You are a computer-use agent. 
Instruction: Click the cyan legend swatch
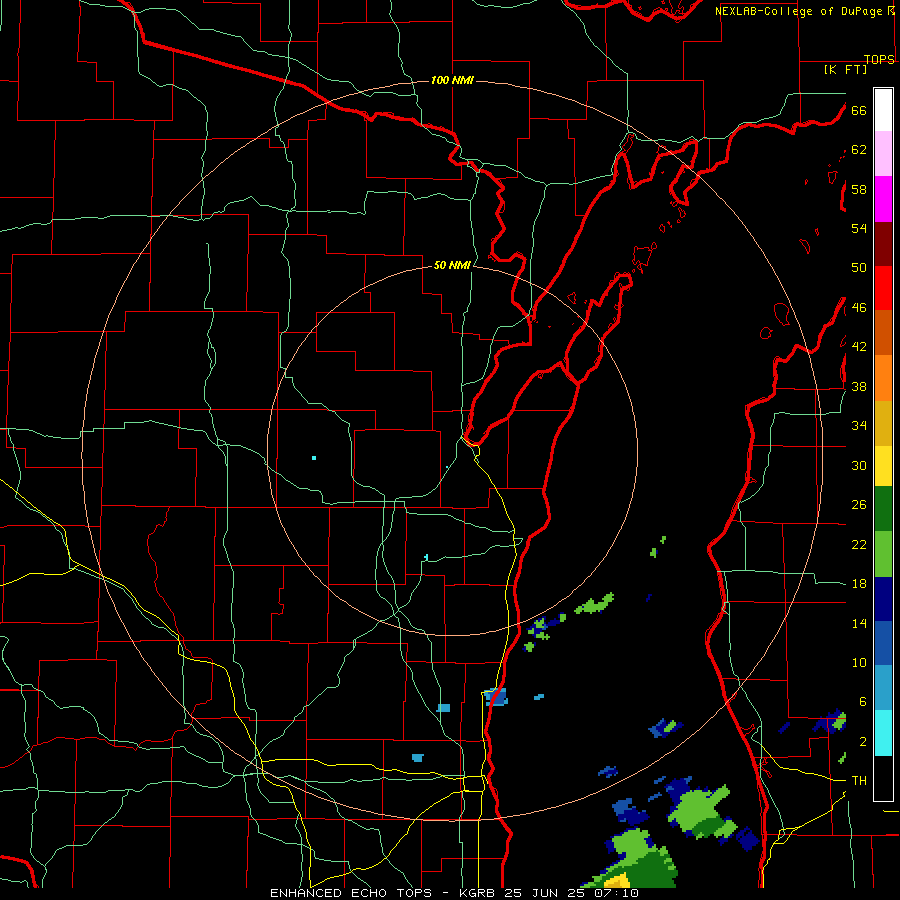(883, 733)
